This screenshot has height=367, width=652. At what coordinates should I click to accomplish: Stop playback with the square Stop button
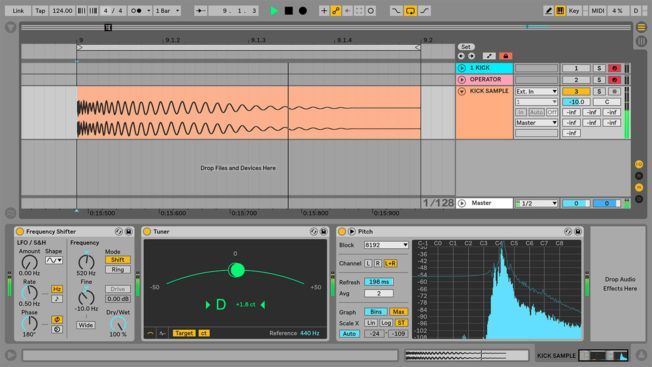pos(289,11)
